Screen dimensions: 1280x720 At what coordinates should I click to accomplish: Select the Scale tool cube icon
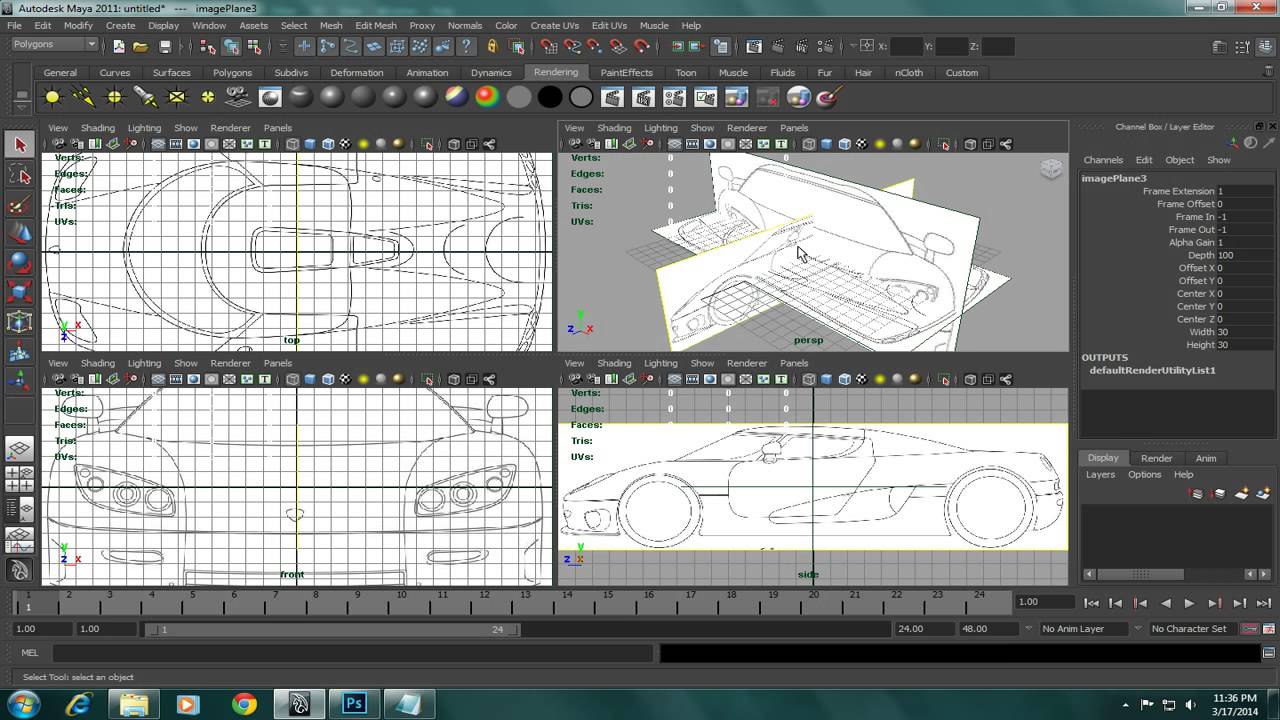pos(20,292)
